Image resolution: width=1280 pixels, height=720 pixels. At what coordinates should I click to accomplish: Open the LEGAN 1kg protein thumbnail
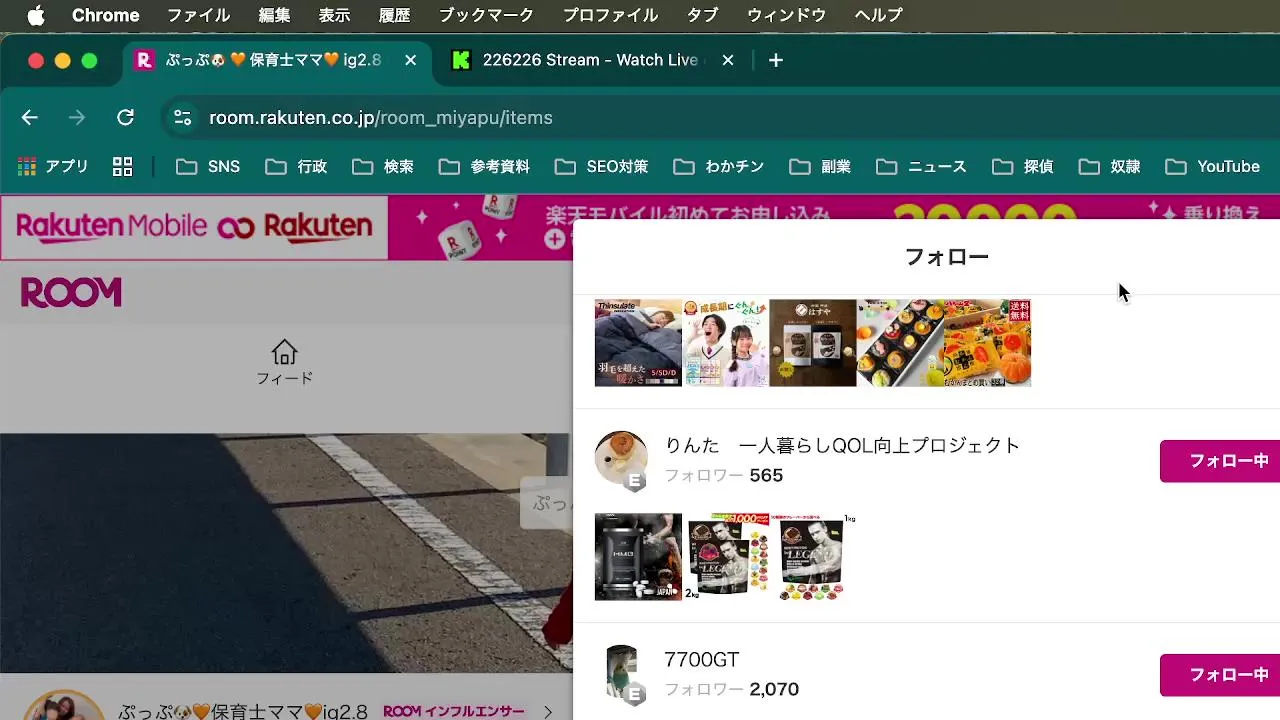[x=813, y=557]
